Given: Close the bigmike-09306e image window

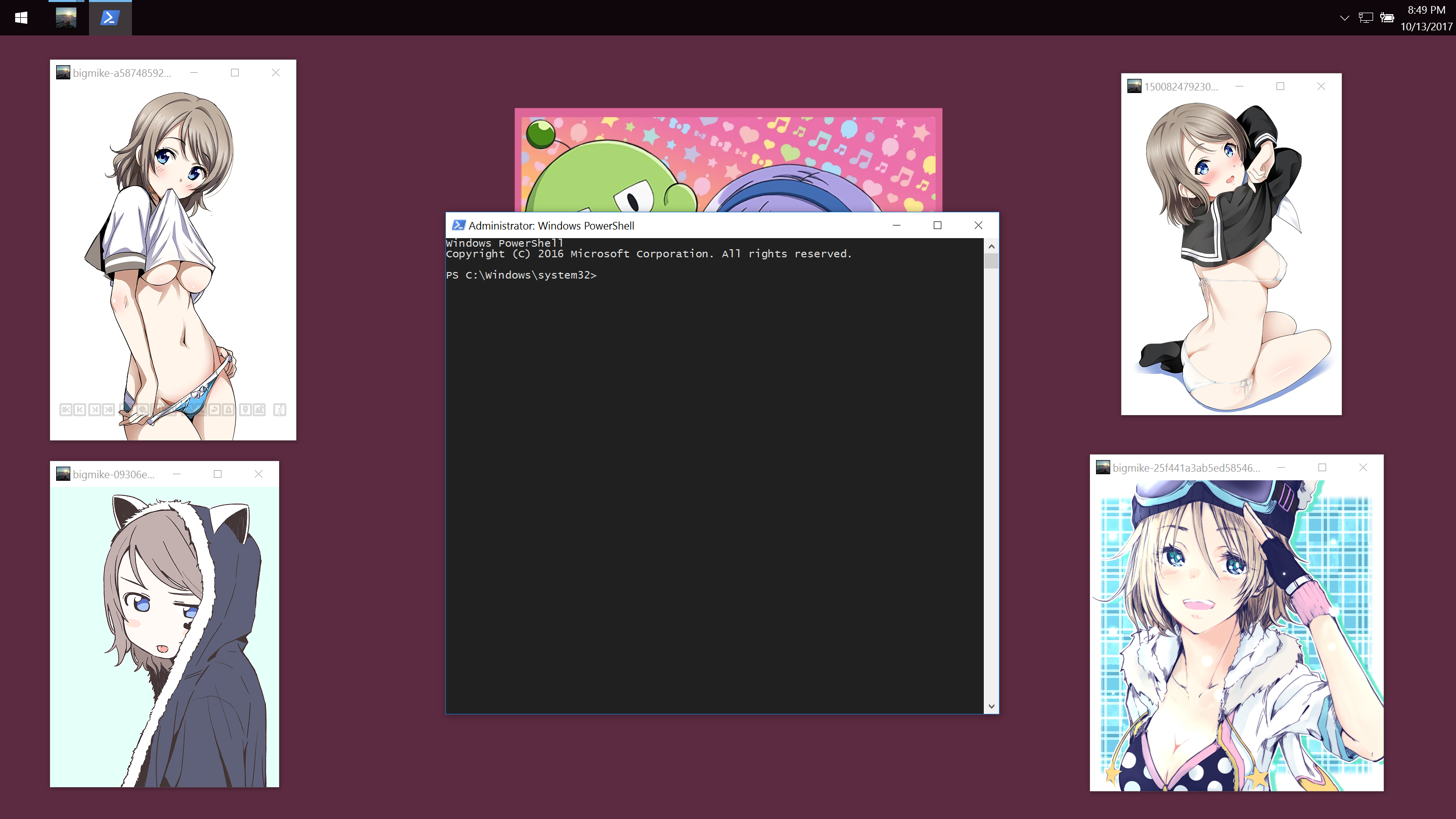Looking at the screenshot, I should (x=258, y=474).
